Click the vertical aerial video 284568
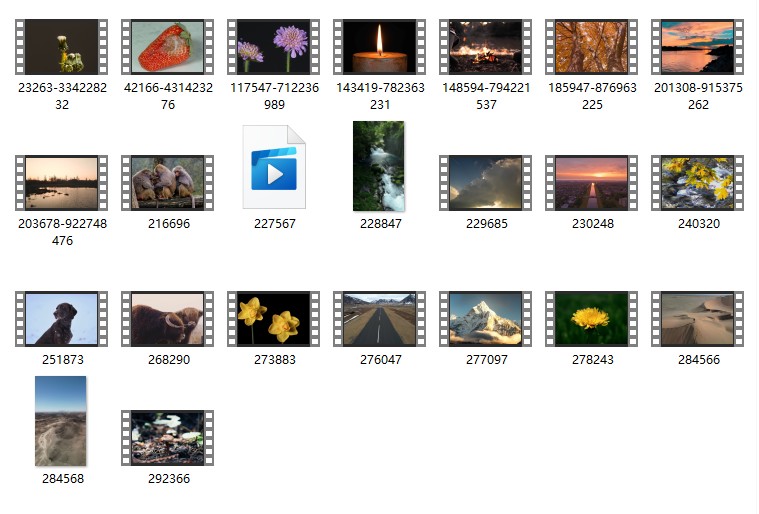The image size is (759, 514). coord(61,421)
